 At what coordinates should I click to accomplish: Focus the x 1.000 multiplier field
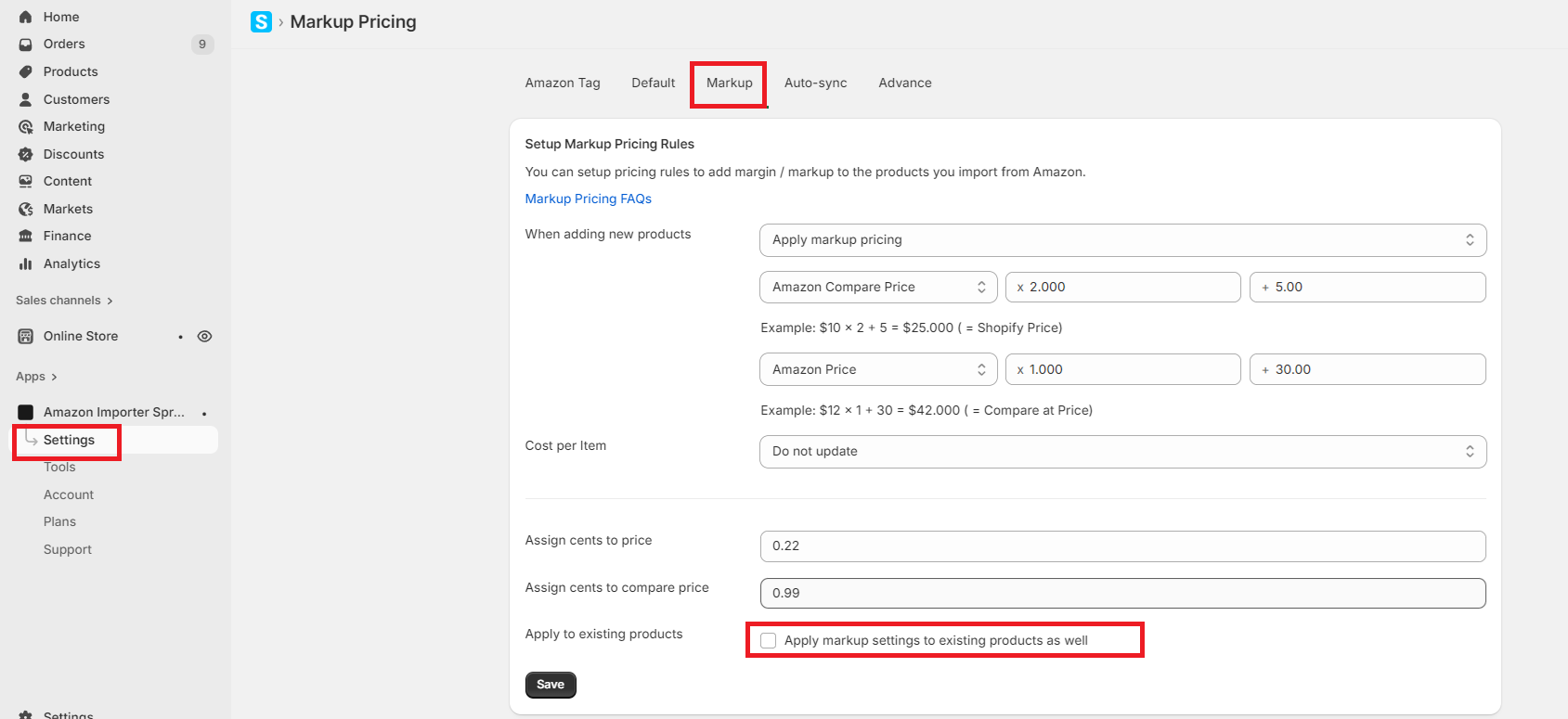pyautogui.click(x=1122, y=369)
